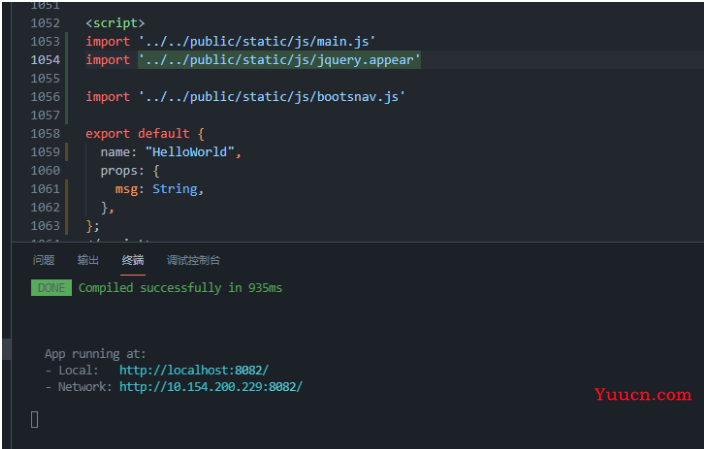Click the 'msg: String,' code line

coord(159,189)
